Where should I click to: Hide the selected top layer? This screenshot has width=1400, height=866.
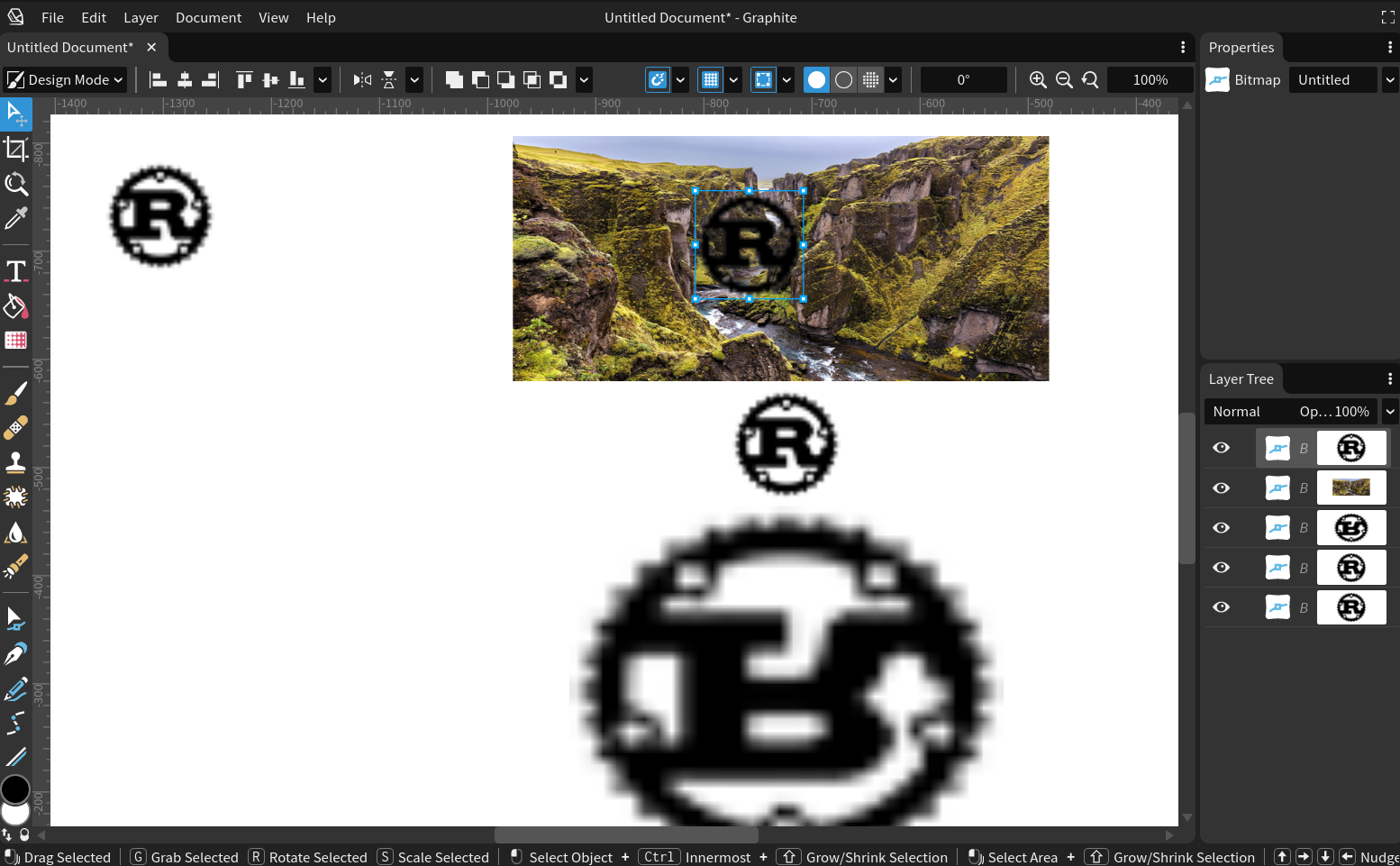coord(1222,448)
